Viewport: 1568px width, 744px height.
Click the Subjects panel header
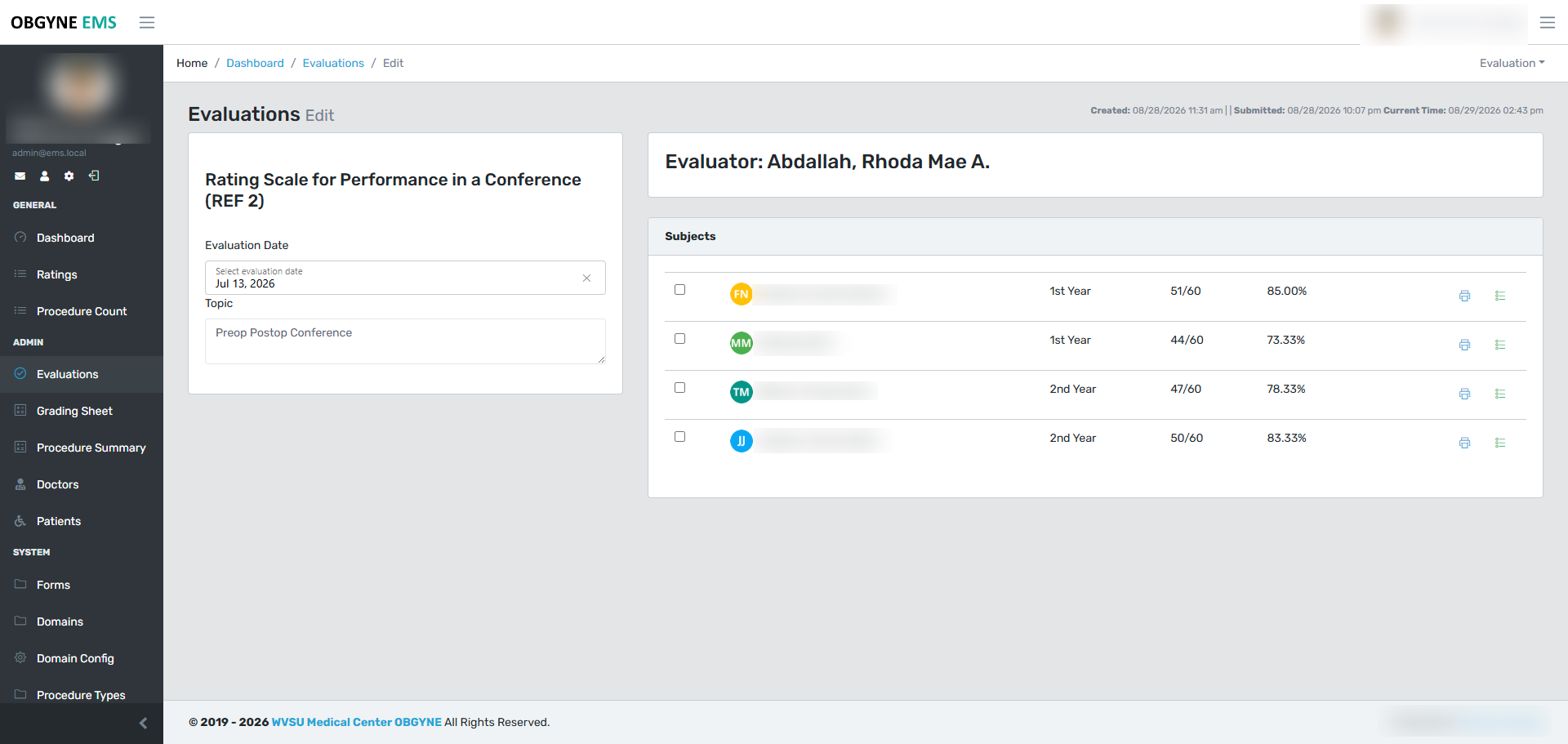[x=1095, y=236]
